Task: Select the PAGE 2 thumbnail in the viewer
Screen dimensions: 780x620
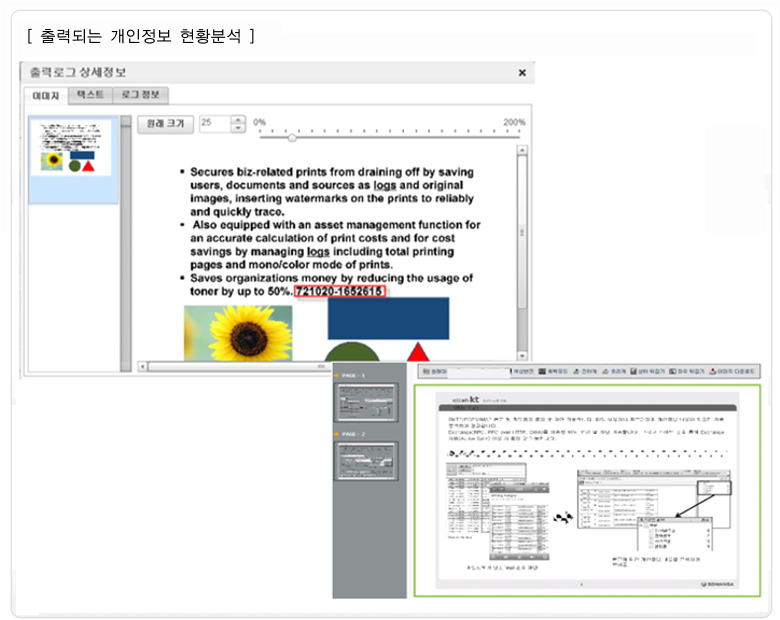Action: click(369, 466)
